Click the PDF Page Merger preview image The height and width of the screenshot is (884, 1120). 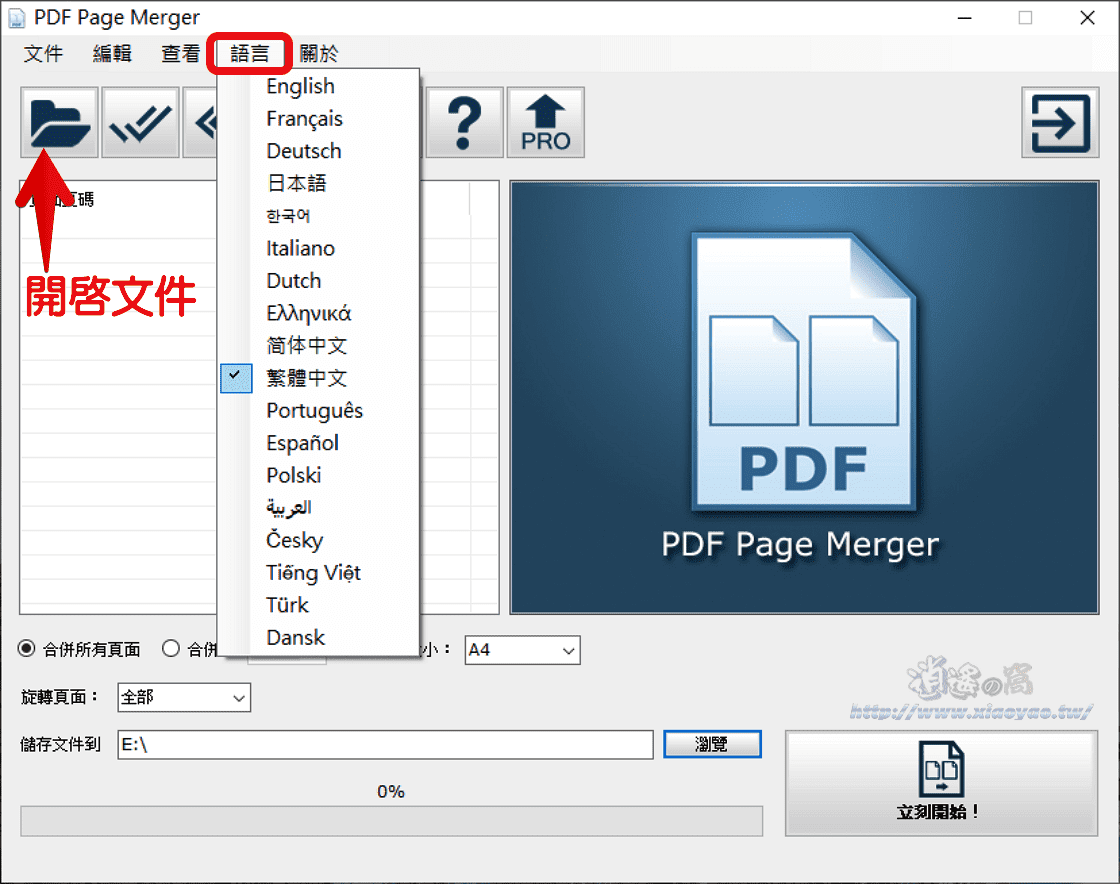804,397
